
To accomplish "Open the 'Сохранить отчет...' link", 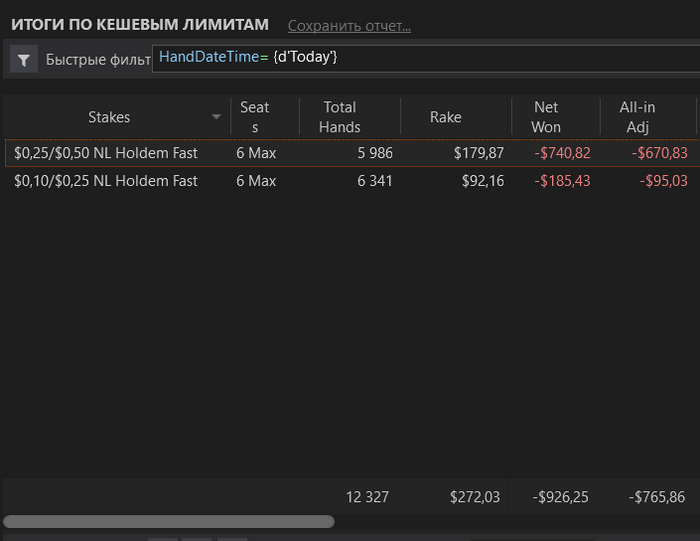I will pyautogui.click(x=349, y=26).
